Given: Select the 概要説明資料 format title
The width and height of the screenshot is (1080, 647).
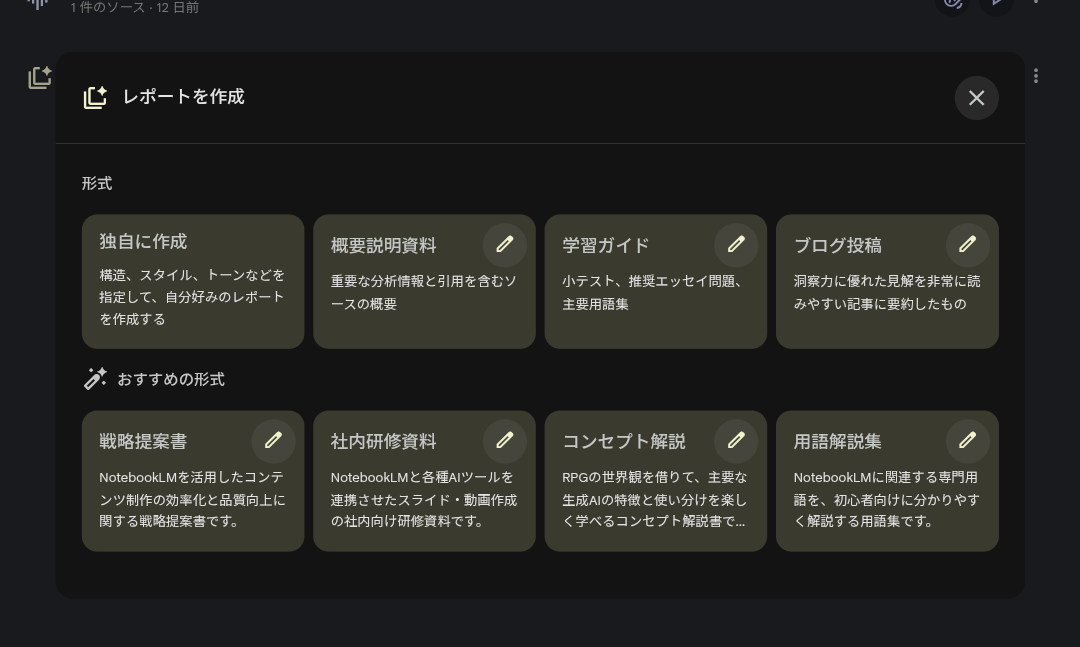Looking at the screenshot, I should pyautogui.click(x=383, y=246).
